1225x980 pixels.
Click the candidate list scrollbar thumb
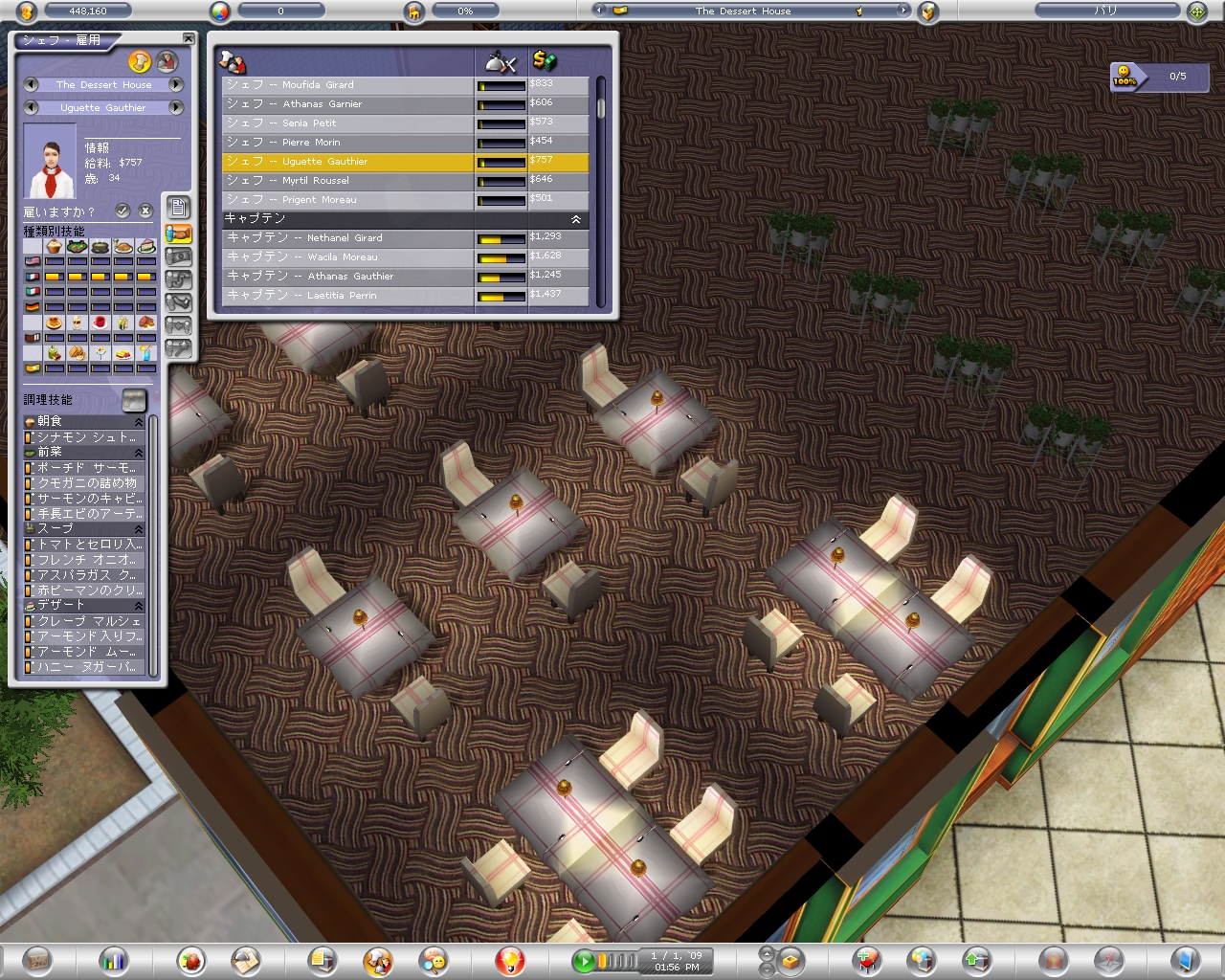click(601, 107)
